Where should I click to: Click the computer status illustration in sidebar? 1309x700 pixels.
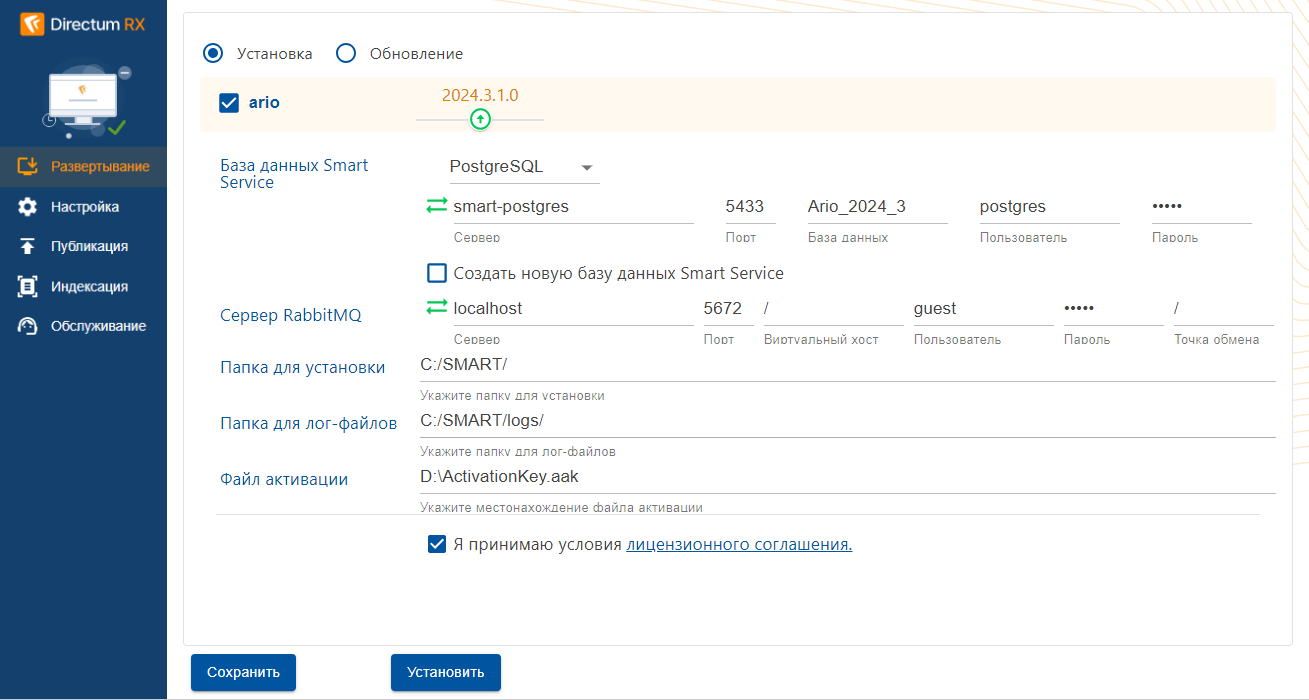(86, 101)
